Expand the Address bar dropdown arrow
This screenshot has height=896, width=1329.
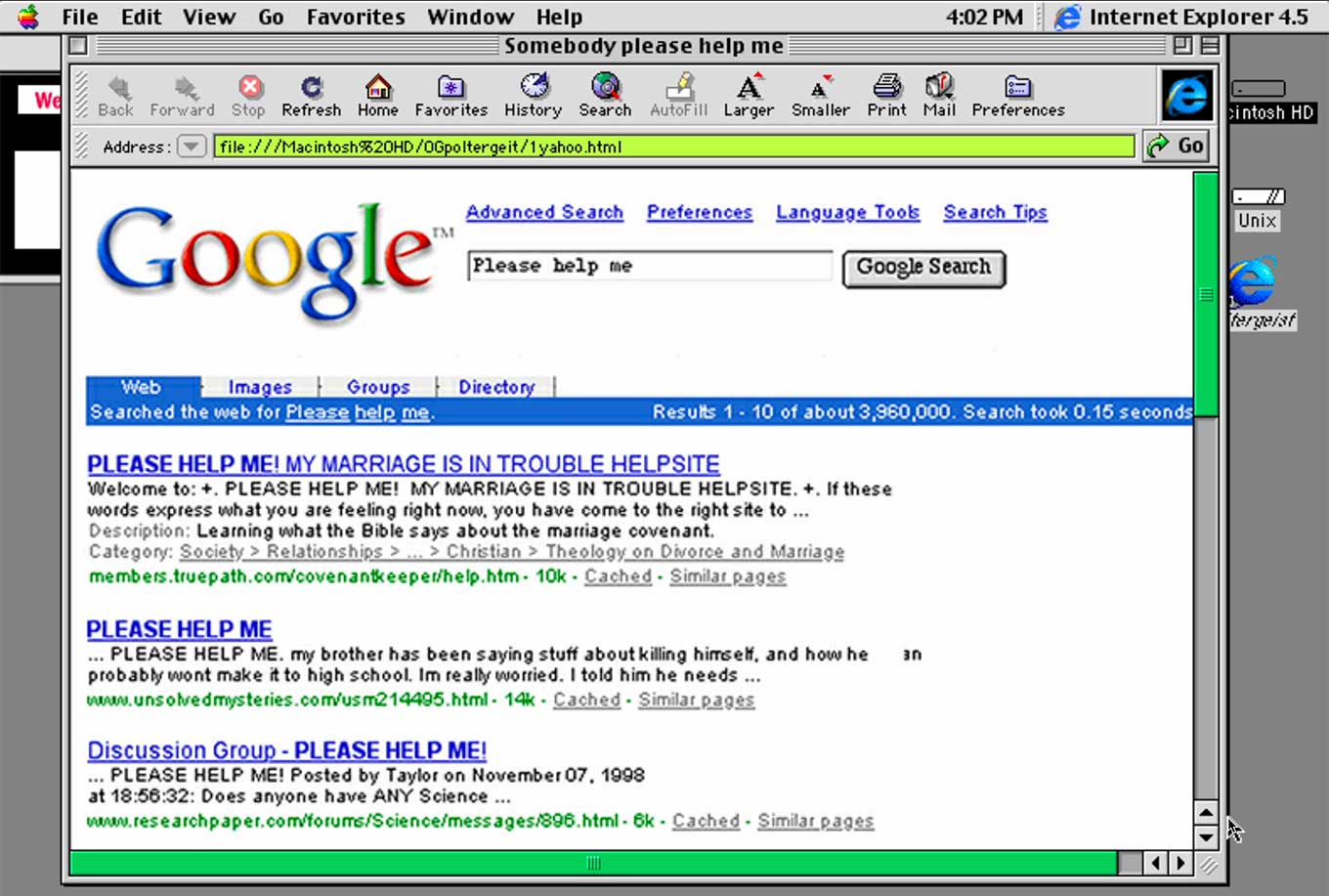click(x=191, y=147)
